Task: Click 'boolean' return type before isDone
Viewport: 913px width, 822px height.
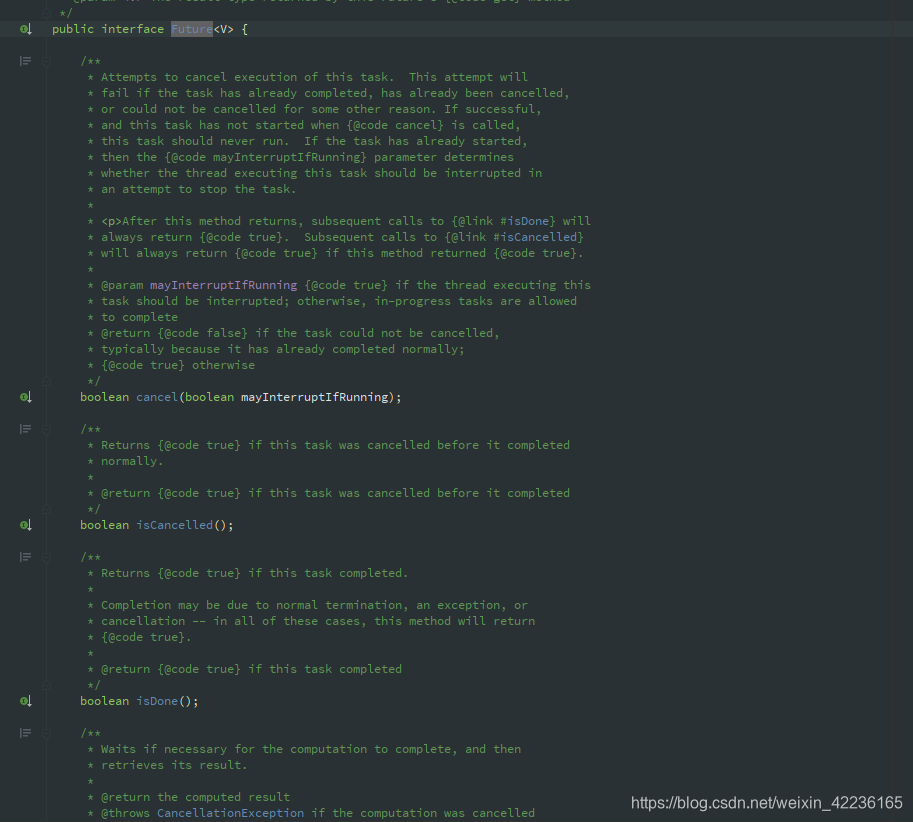Action: pyautogui.click(x=104, y=701)
